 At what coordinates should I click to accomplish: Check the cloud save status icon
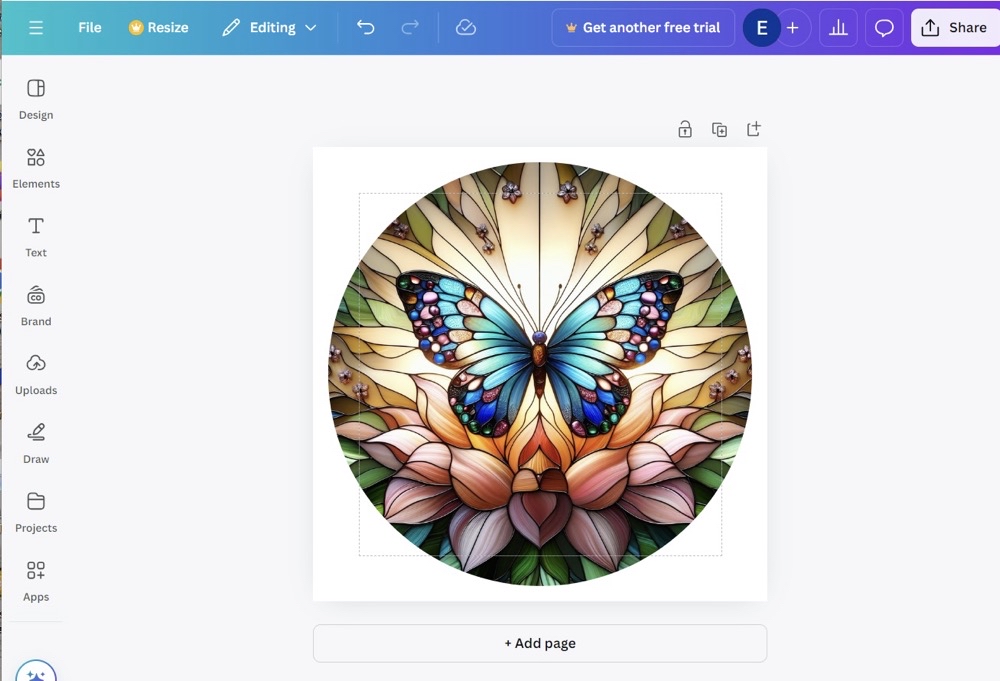tap(466, 27)
